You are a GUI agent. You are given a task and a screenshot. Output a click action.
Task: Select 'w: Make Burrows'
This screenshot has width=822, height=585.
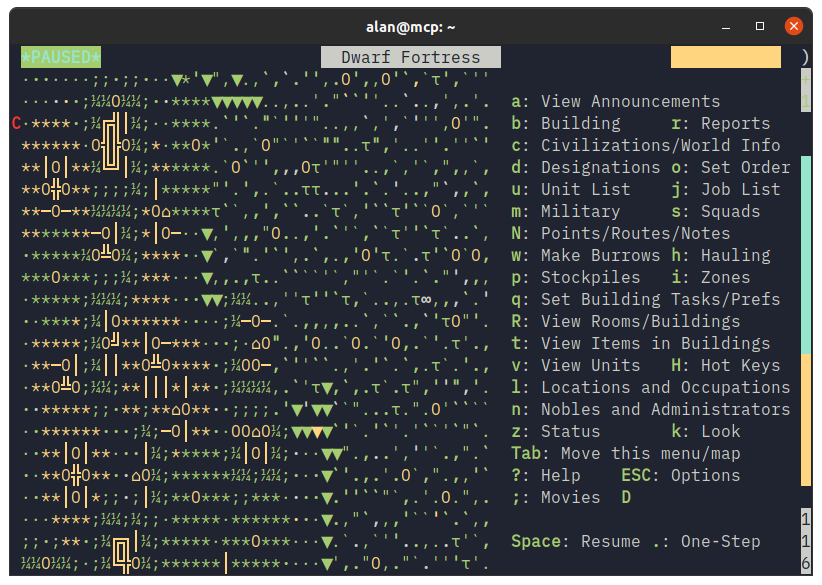tap(586, 255)
